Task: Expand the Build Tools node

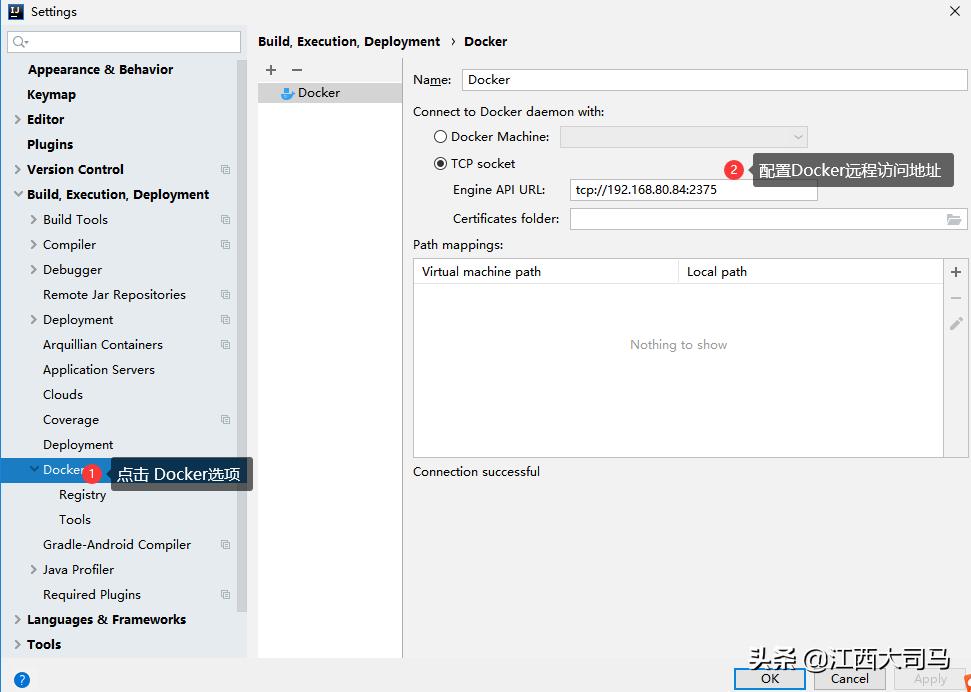Action: [x=33, y=219]
